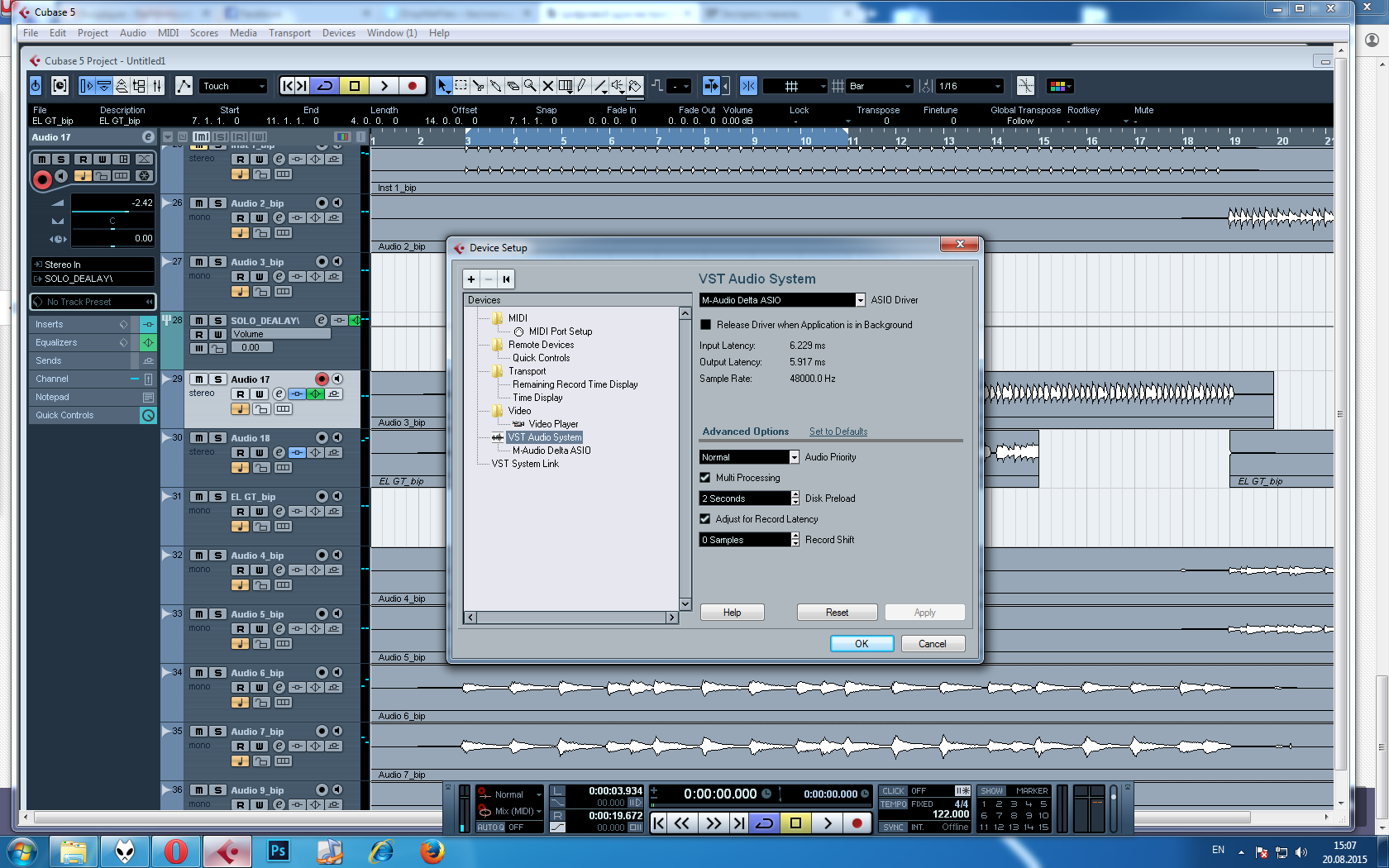Select M-Audio Delta ASIO in device tree

click(551, 451)
